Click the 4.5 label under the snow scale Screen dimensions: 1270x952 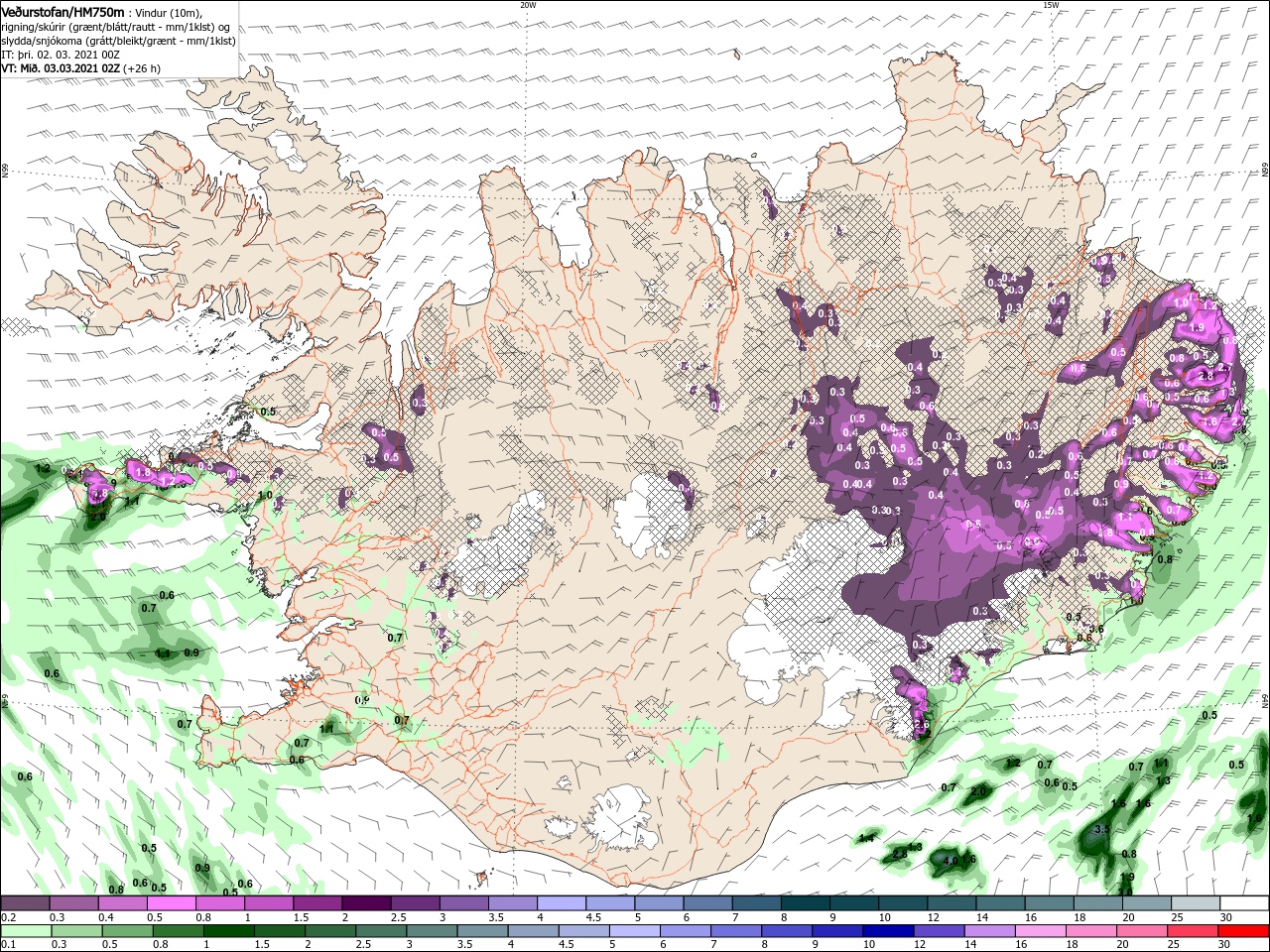[x=593, y=918]
